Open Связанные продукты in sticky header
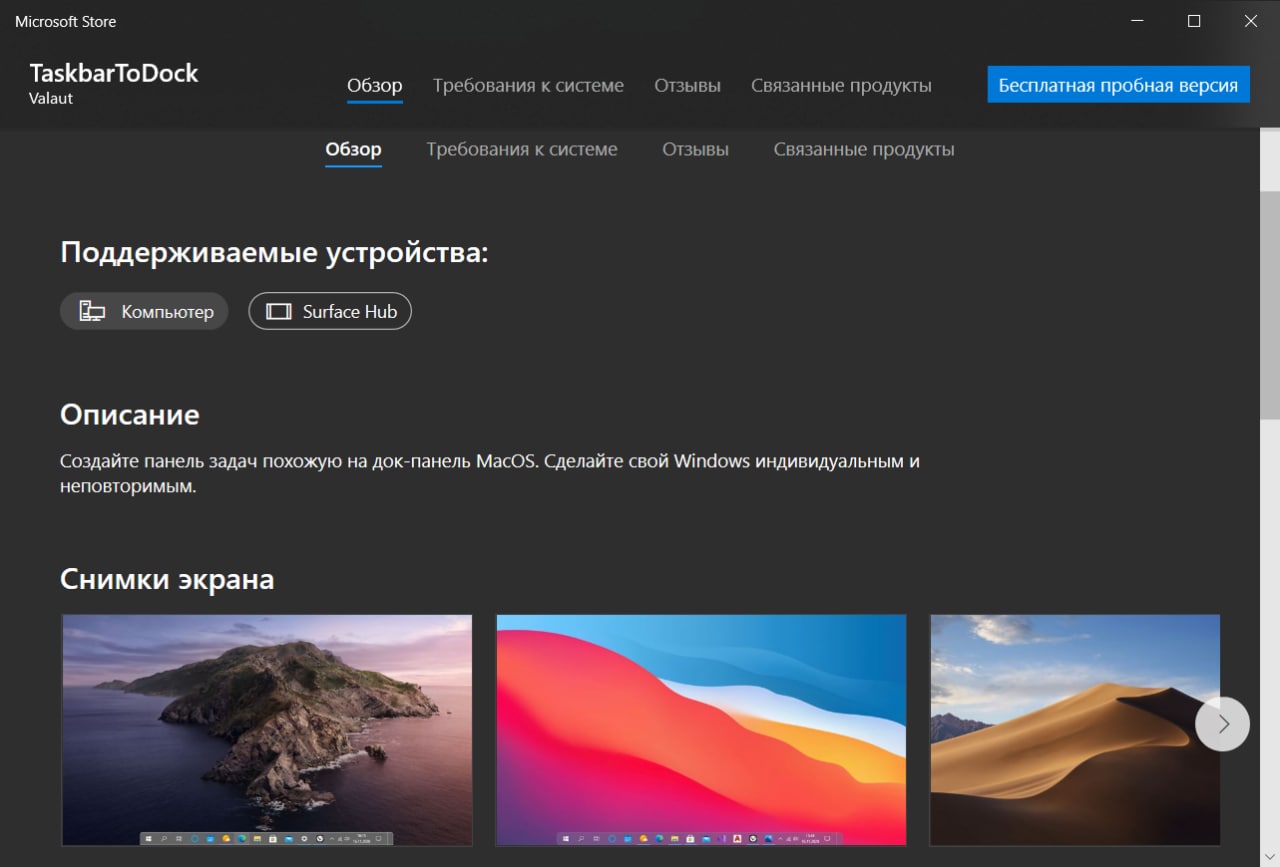Screen dimensions: 1280x867 coord(841,86)
